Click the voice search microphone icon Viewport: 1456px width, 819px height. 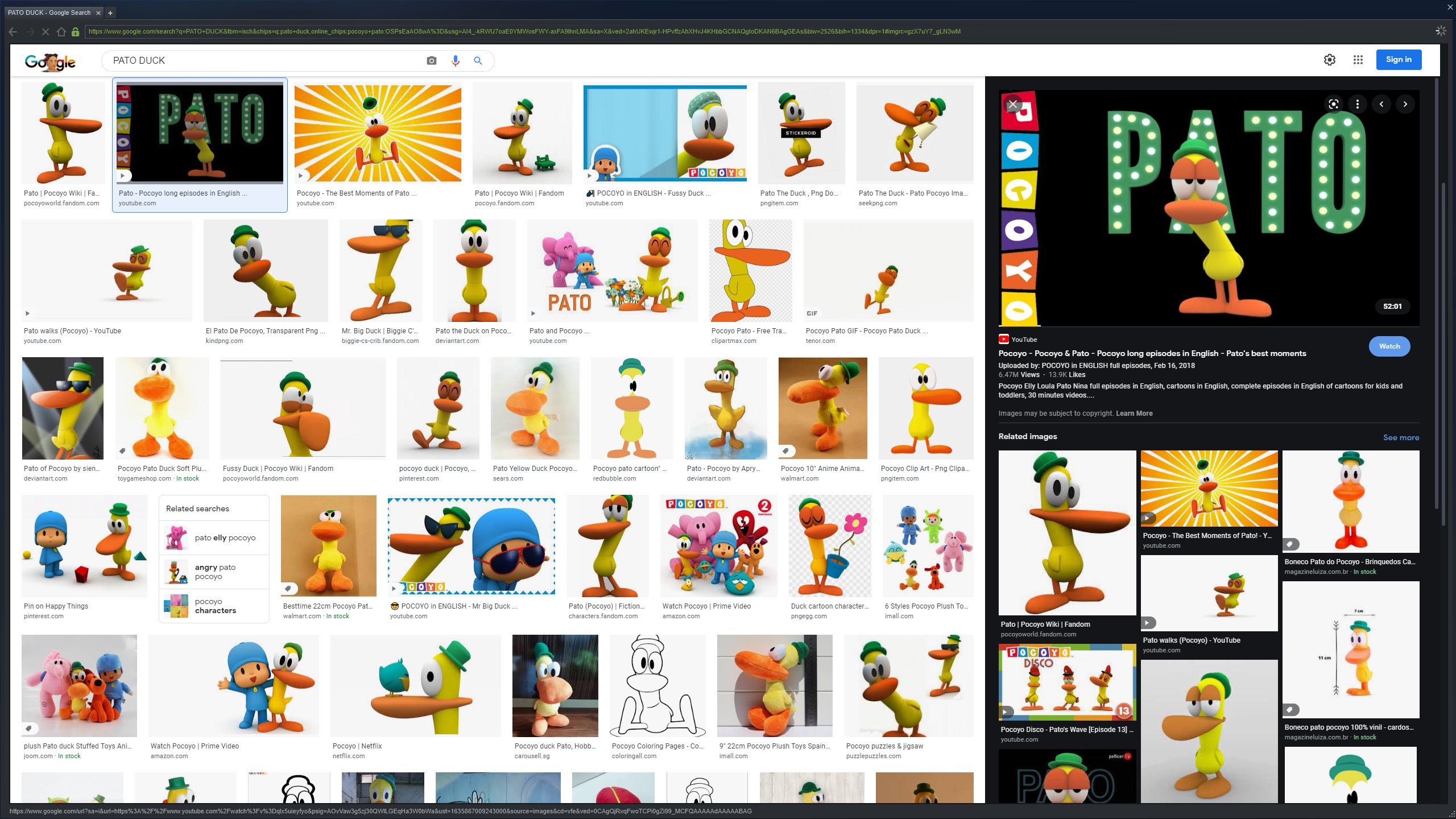pyautogui.click(x=455, y=61)
